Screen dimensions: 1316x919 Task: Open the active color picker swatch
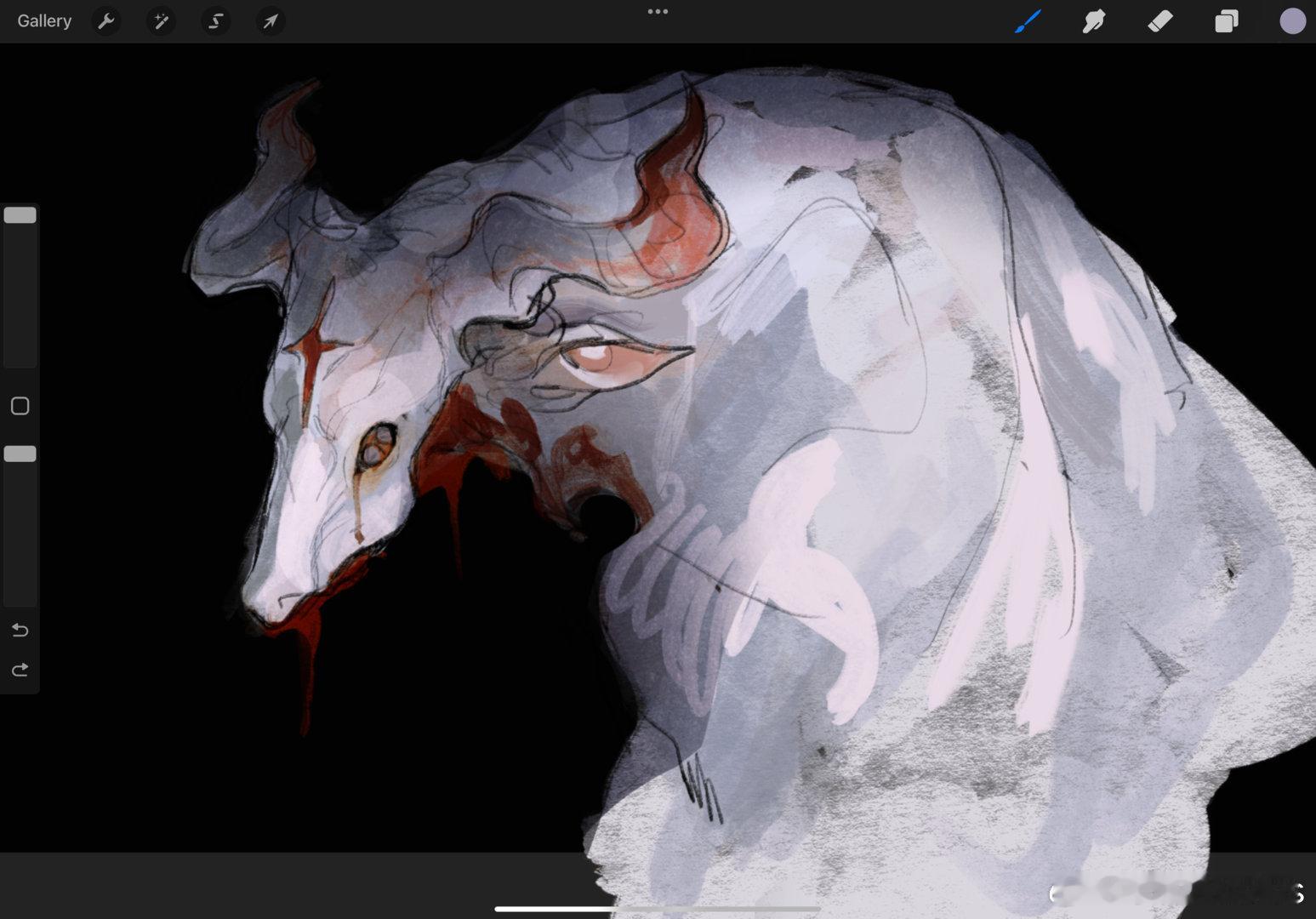click(x=1292, y=21)
